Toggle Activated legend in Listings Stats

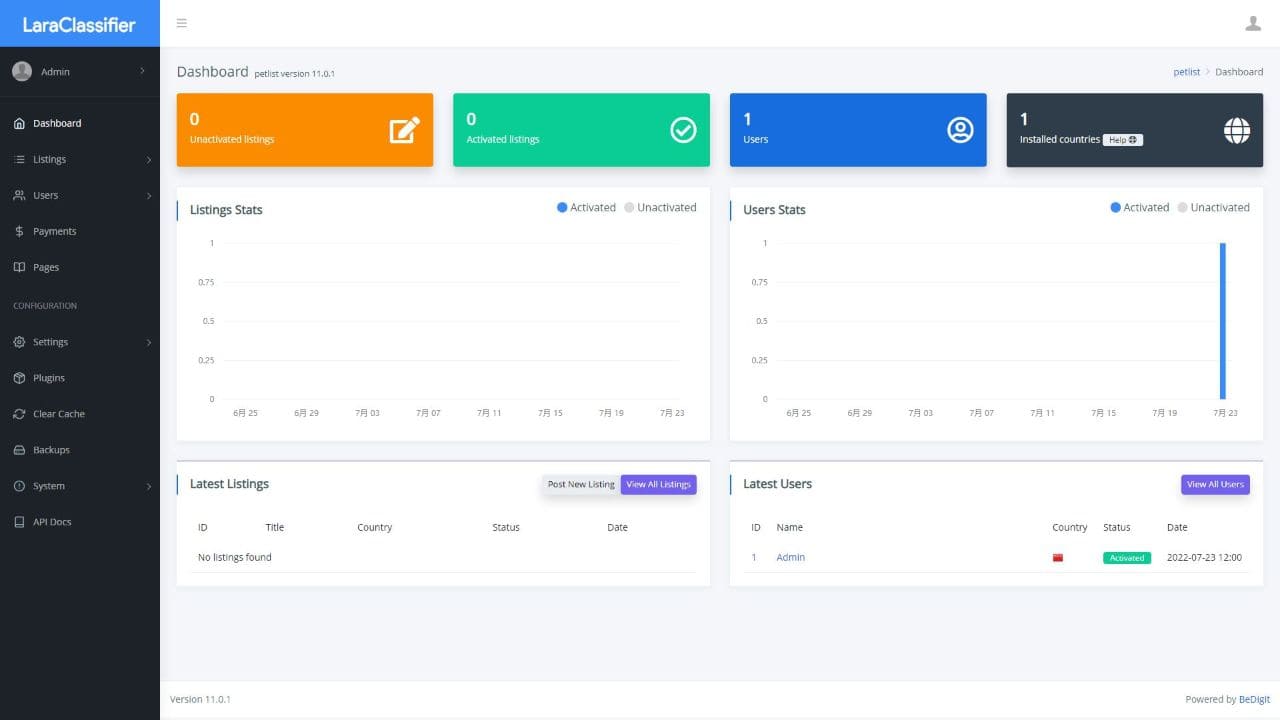point(586,207)
